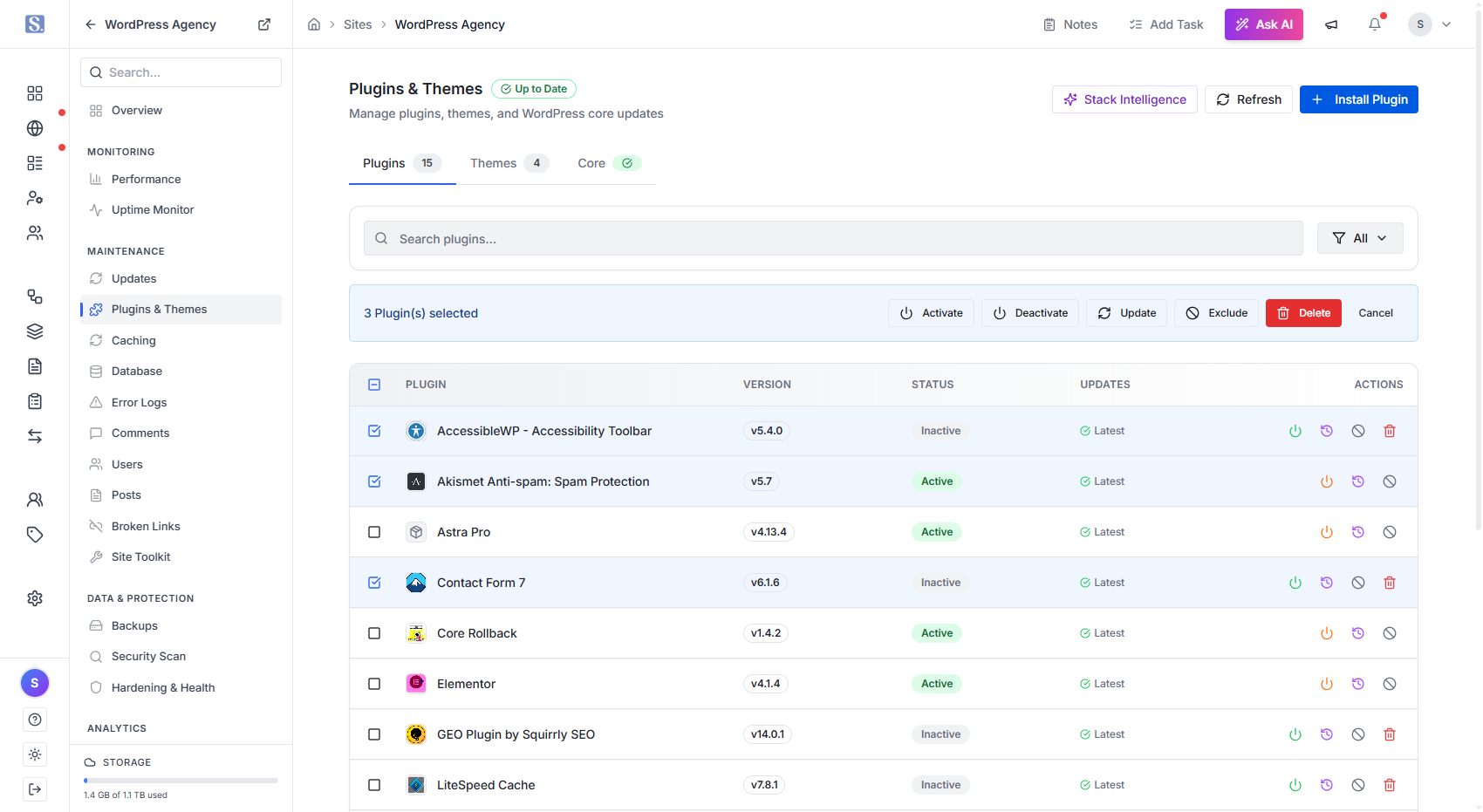Uncheck AccessibleWP - Accessibility Toolbar checkbox
The image size is (1483, 812).
click(x=374, y=431)
